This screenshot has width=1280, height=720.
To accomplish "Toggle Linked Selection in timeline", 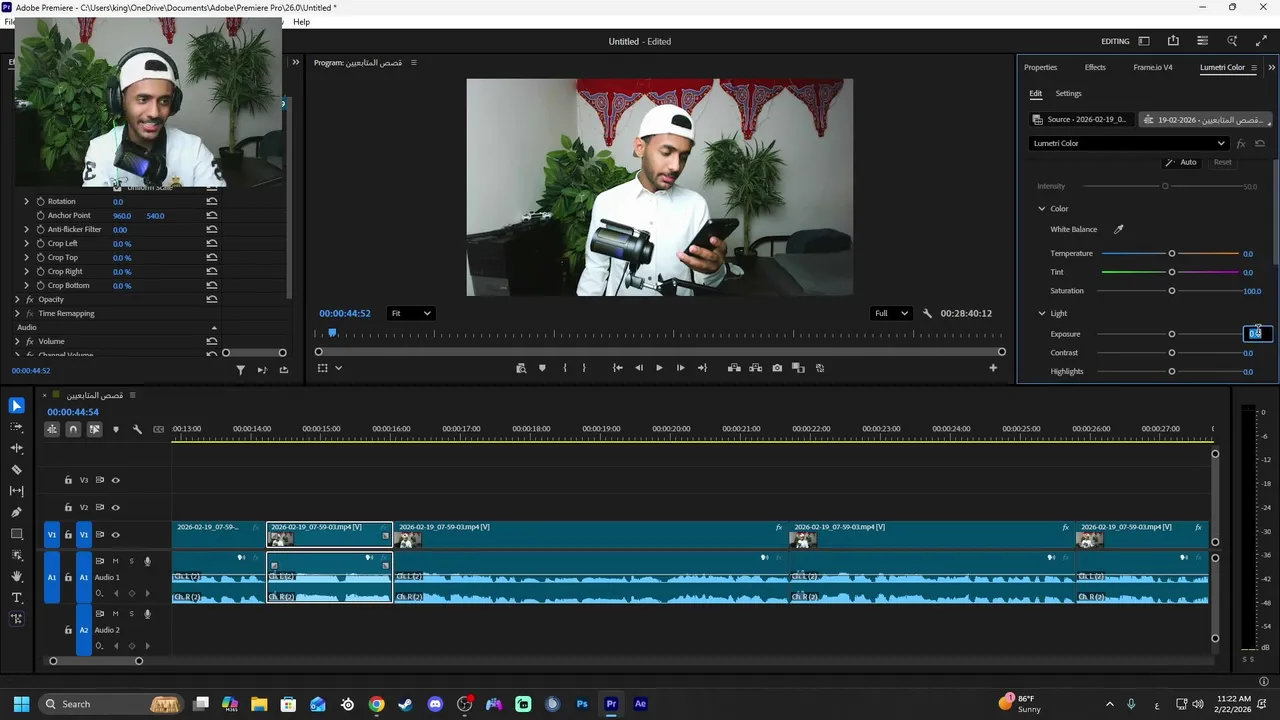I will click(x=94, y=429).
